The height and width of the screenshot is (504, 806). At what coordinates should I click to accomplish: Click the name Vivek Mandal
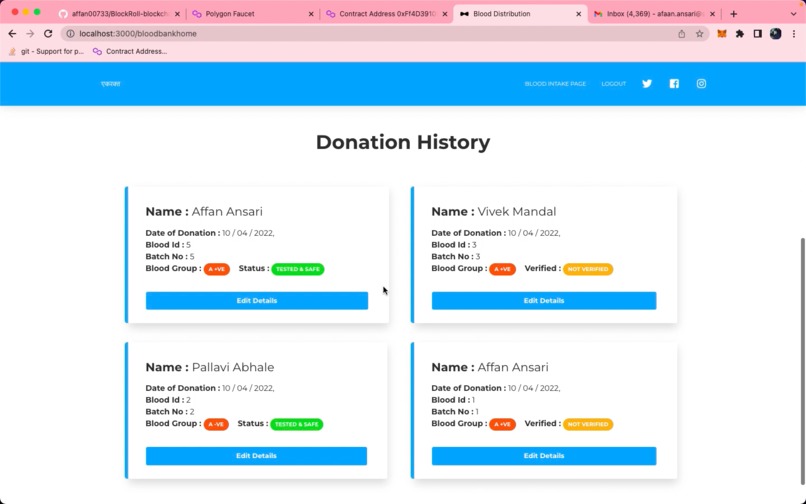click(517, 211)
